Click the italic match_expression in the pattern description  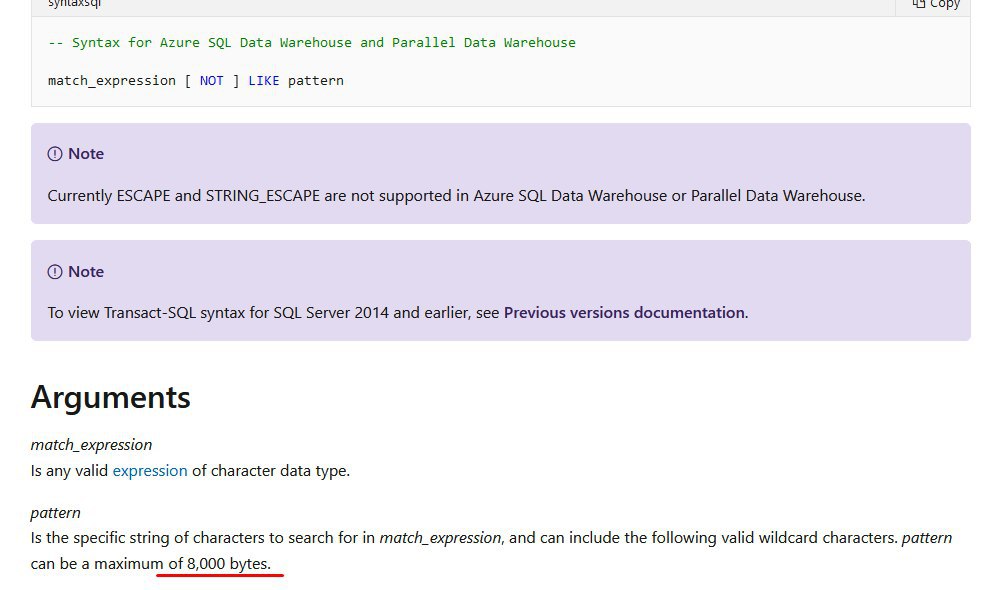(x=440, y=538)
